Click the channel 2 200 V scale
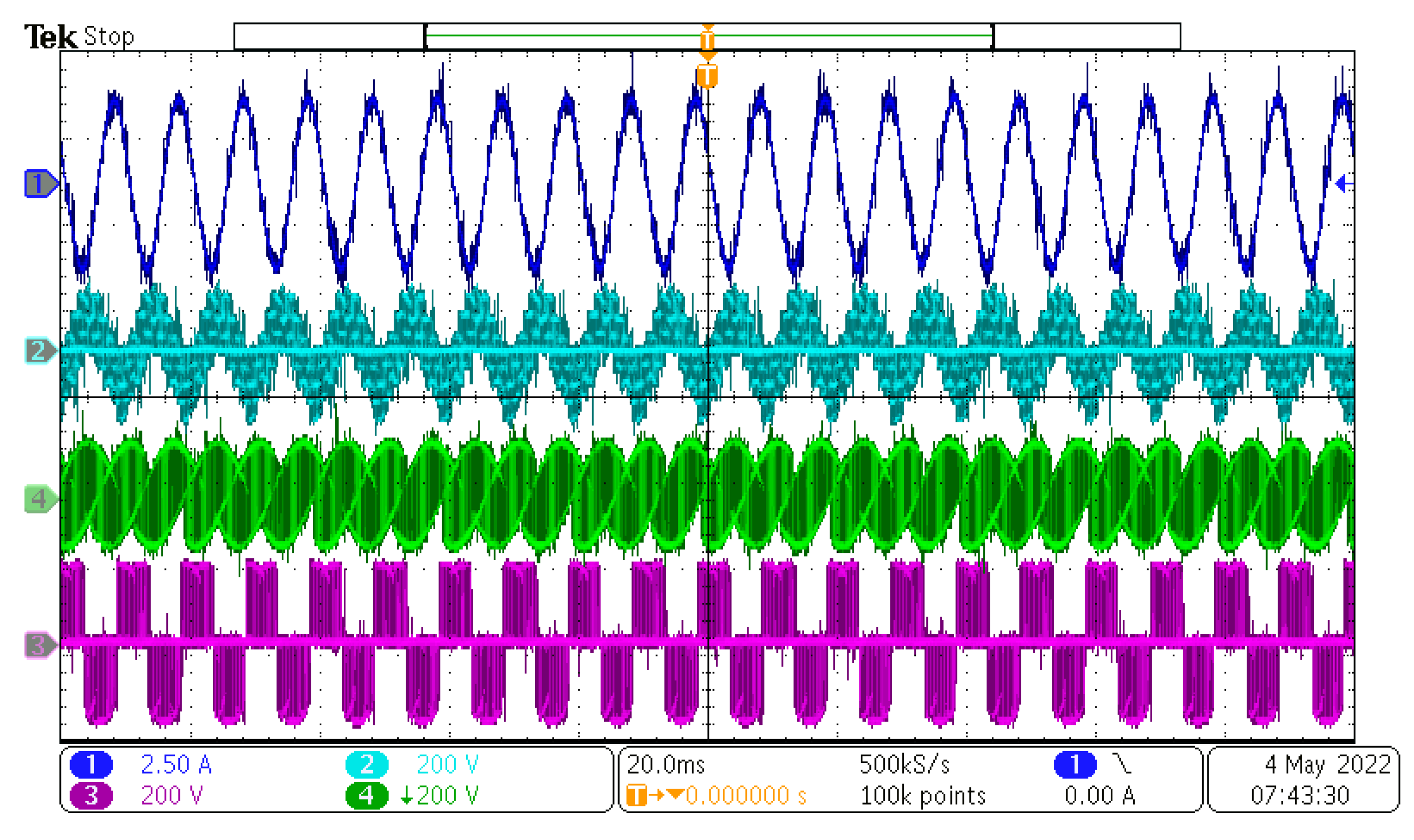The height and width of the screenshot is (840, 1414). pyautogui.click(x=447, y=765)
